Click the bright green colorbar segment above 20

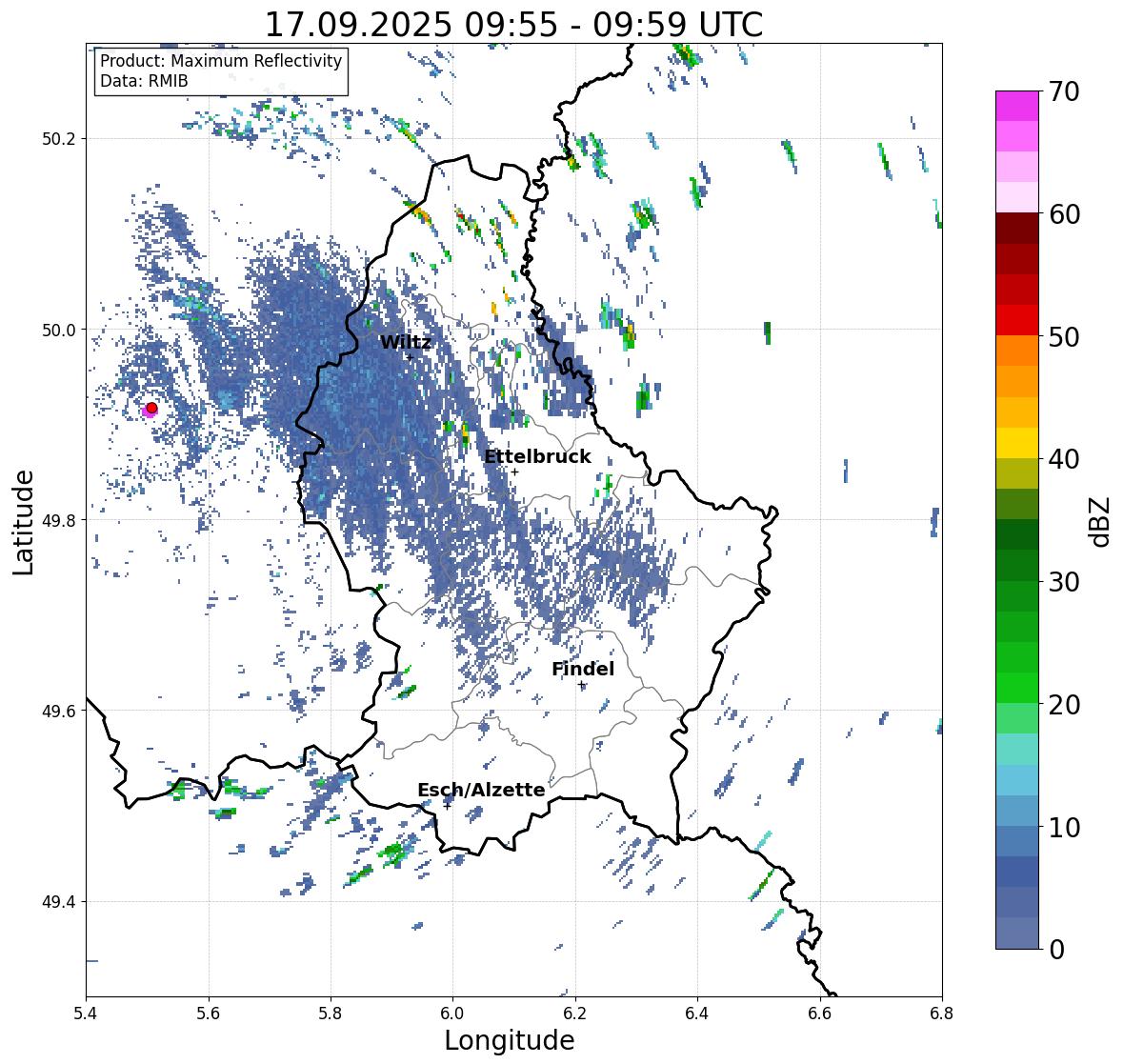coord(1017,688)
